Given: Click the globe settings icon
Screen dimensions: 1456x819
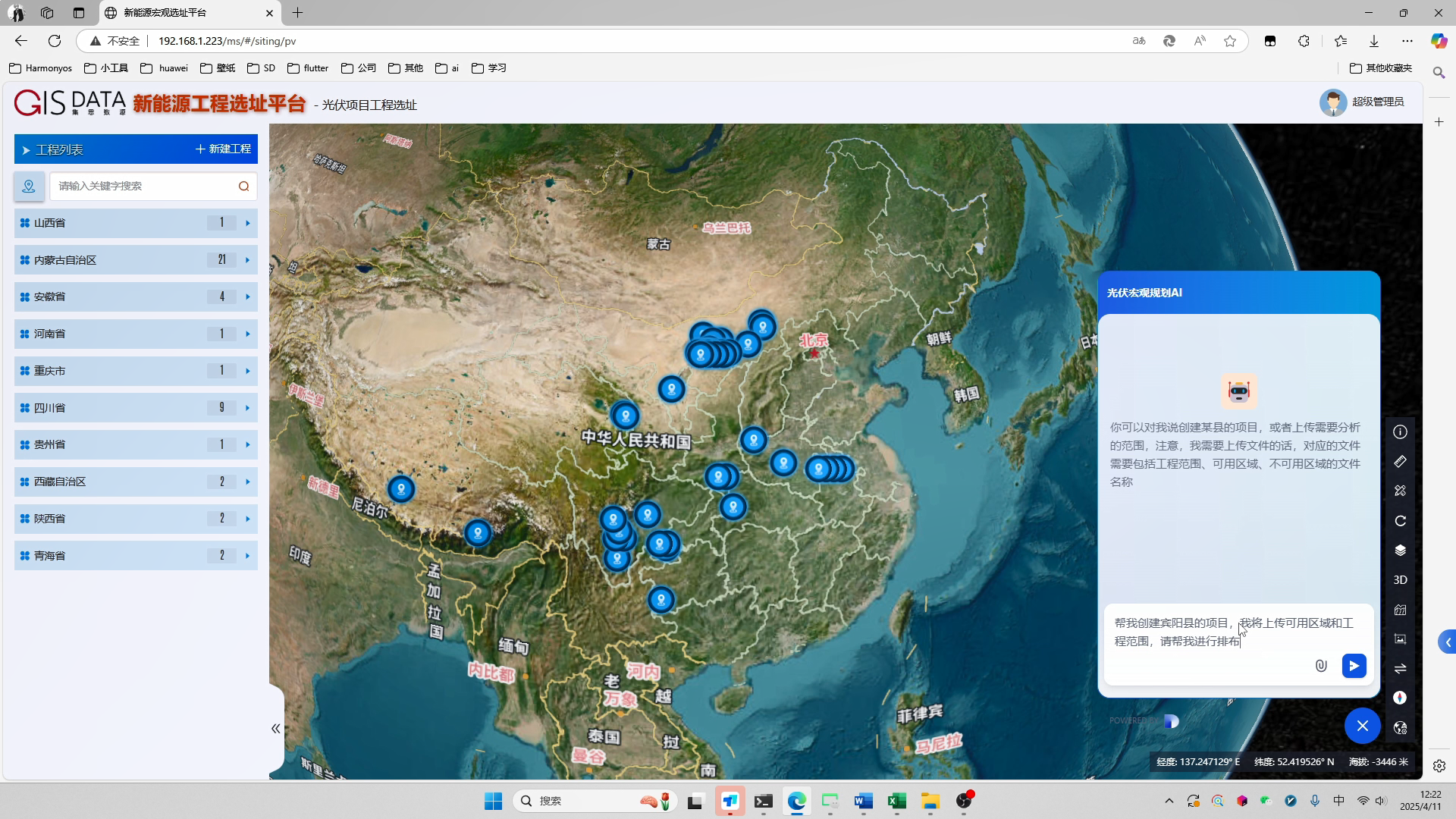Looking at the screenshot, I should pyautogui.click(x=1400, y=728).
